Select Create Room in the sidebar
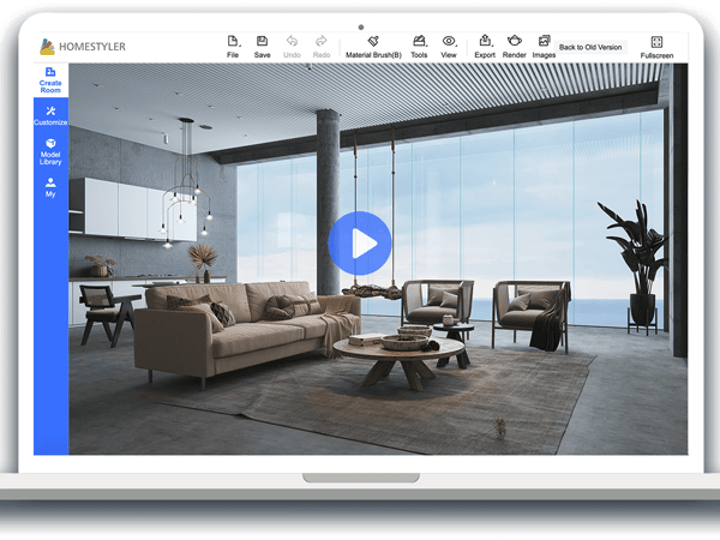The width and height of the screenshot is (720, 540). (x=51, y=80)
